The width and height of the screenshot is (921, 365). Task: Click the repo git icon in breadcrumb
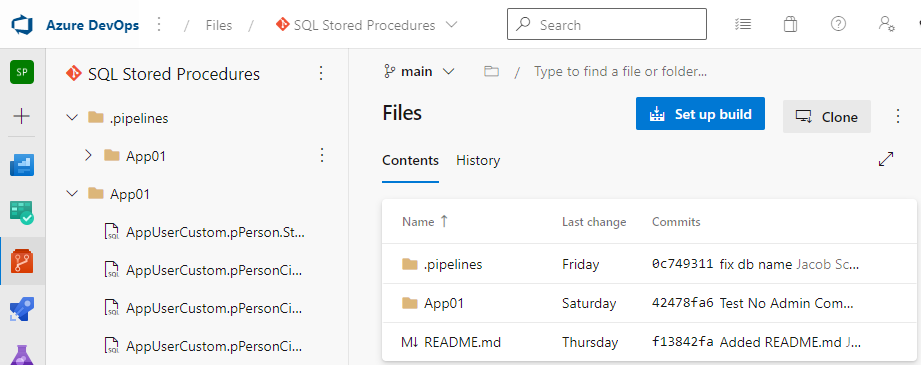283,25
